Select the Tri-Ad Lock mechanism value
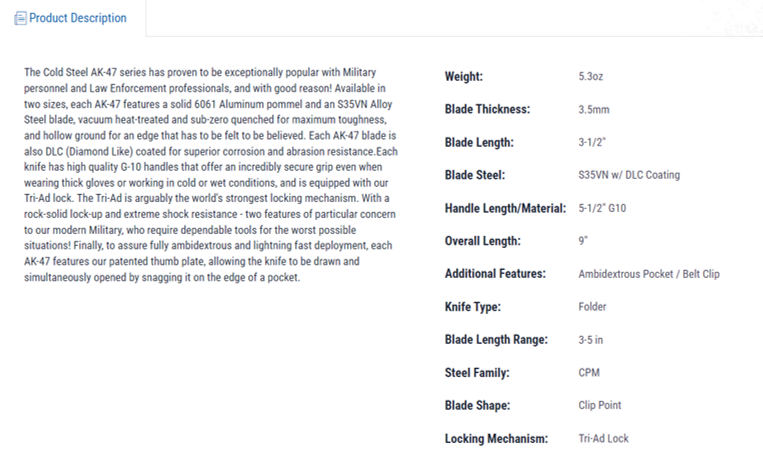 tap(603, 439)
